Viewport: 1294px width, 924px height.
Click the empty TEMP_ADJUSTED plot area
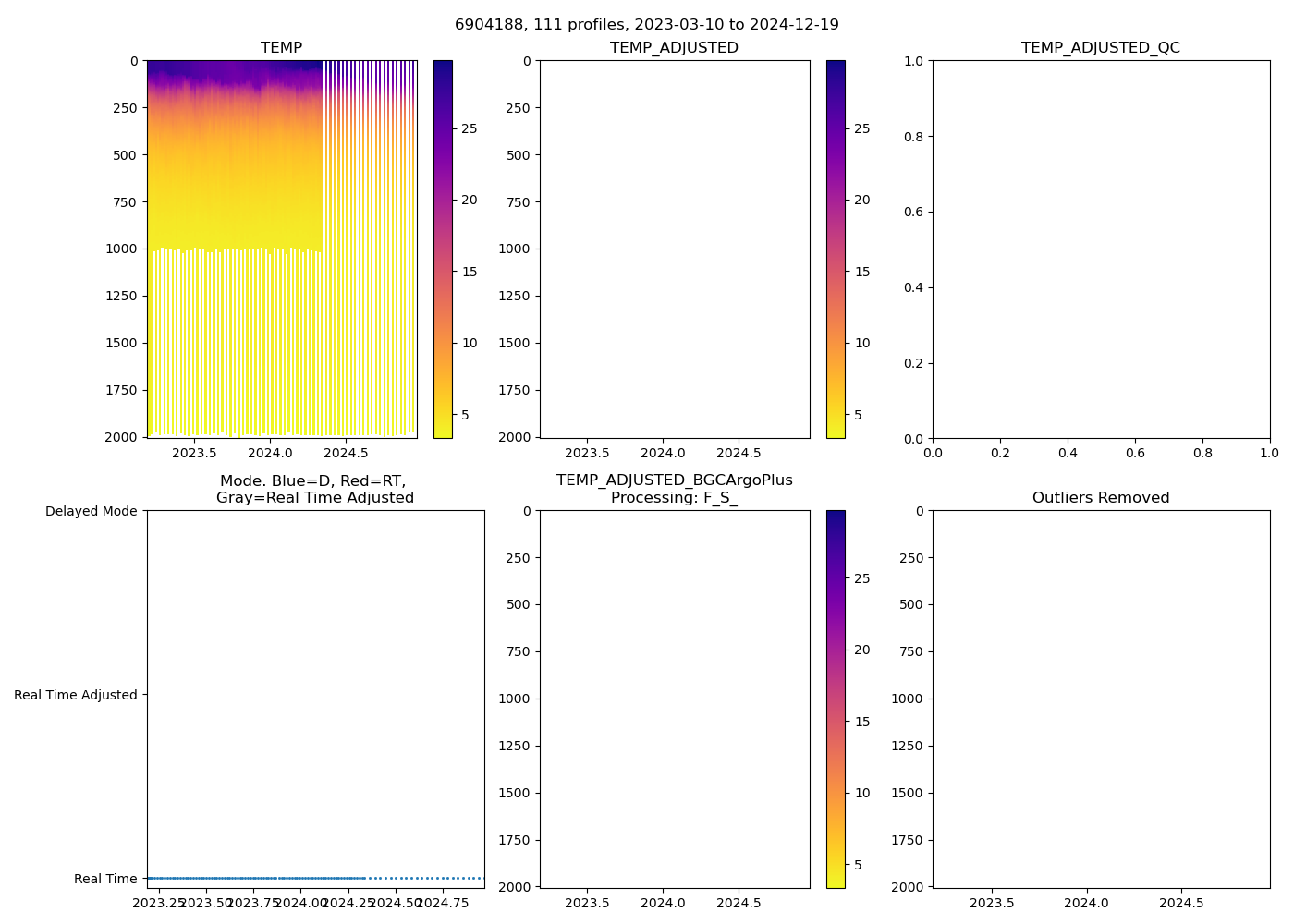click(x=674, y=249)
